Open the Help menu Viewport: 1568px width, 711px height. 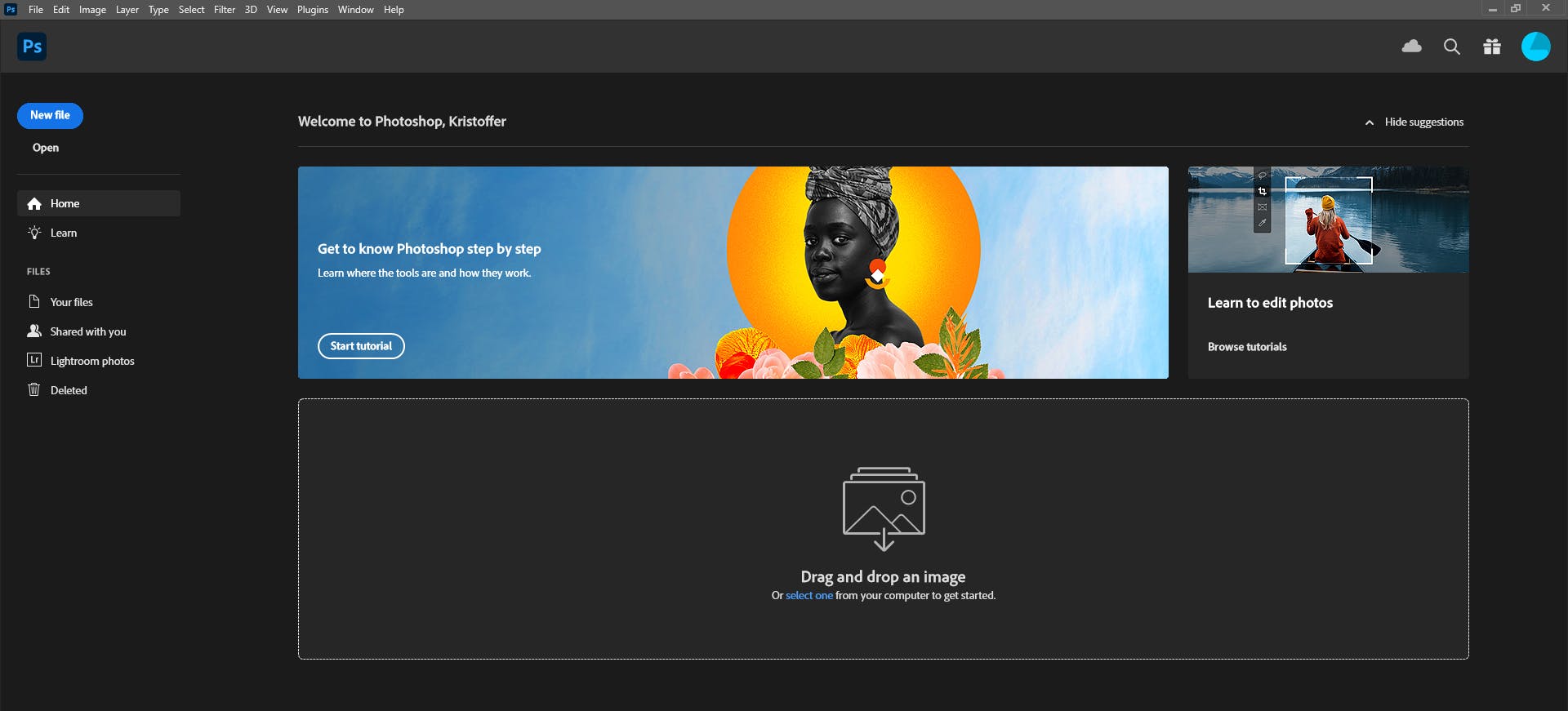tap(394, 10)
